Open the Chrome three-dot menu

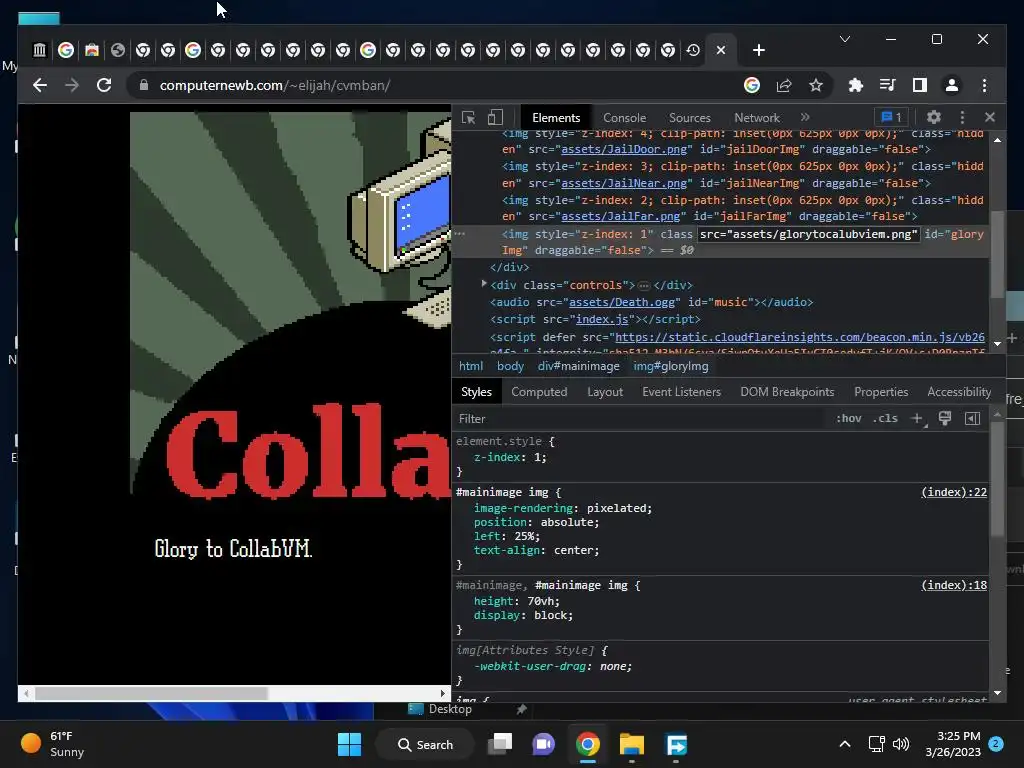point(984,85)
